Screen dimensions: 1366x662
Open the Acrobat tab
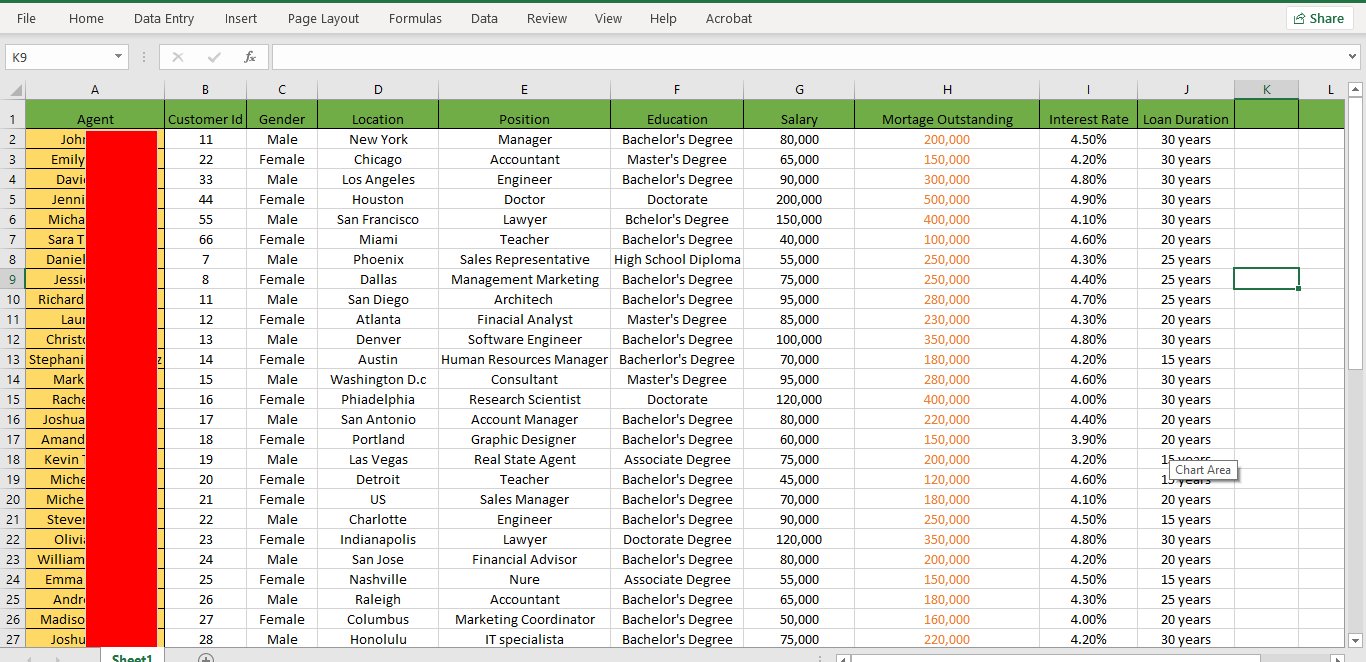729,18
